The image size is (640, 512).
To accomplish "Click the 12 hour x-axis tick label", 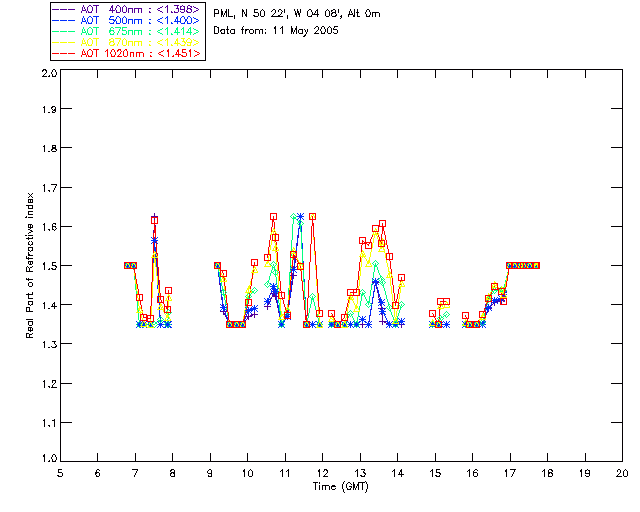I will tap(322, 473).
